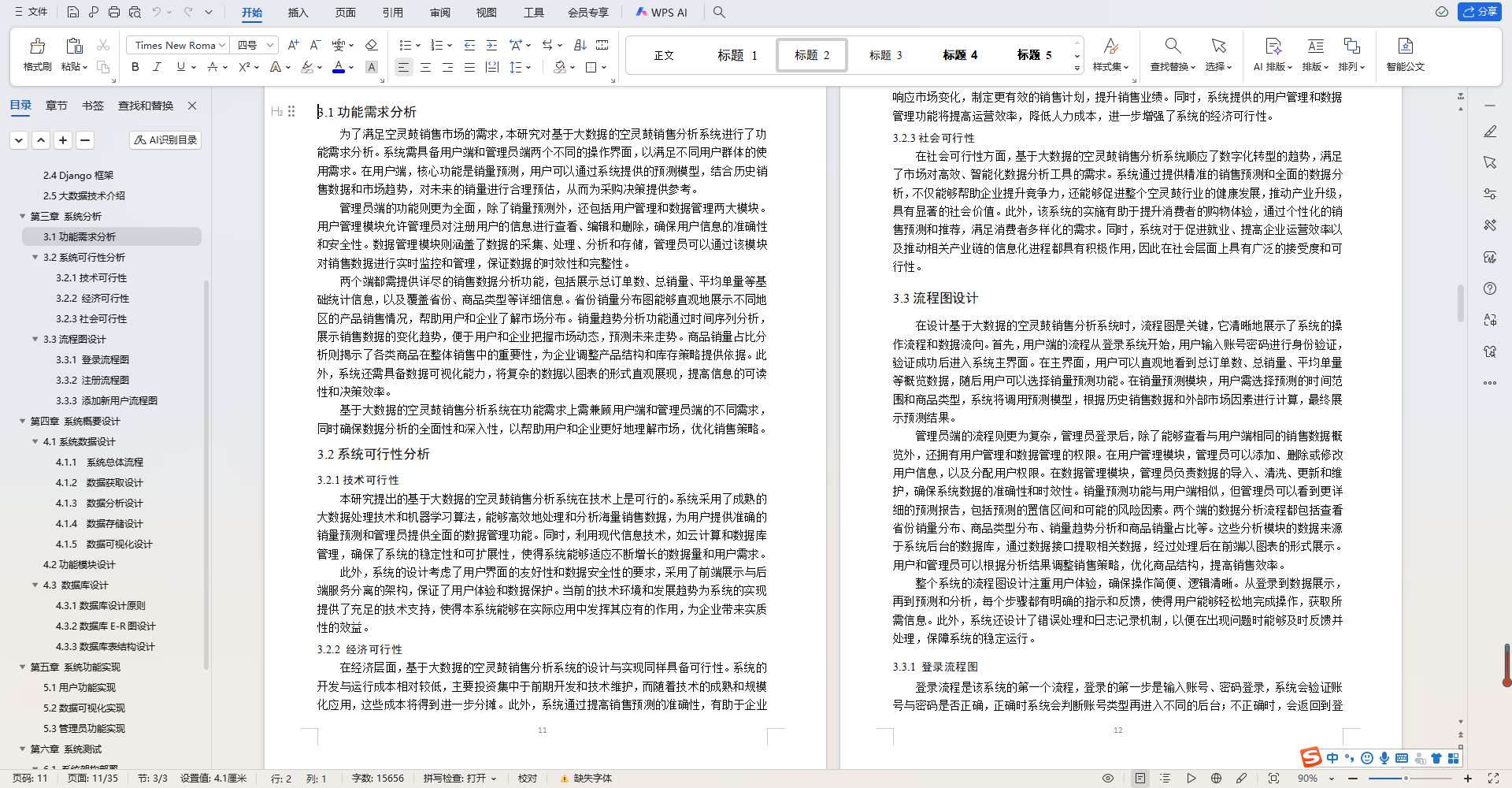Increase font size with A+ icon

pyautogui.click(x=293, y=45)
